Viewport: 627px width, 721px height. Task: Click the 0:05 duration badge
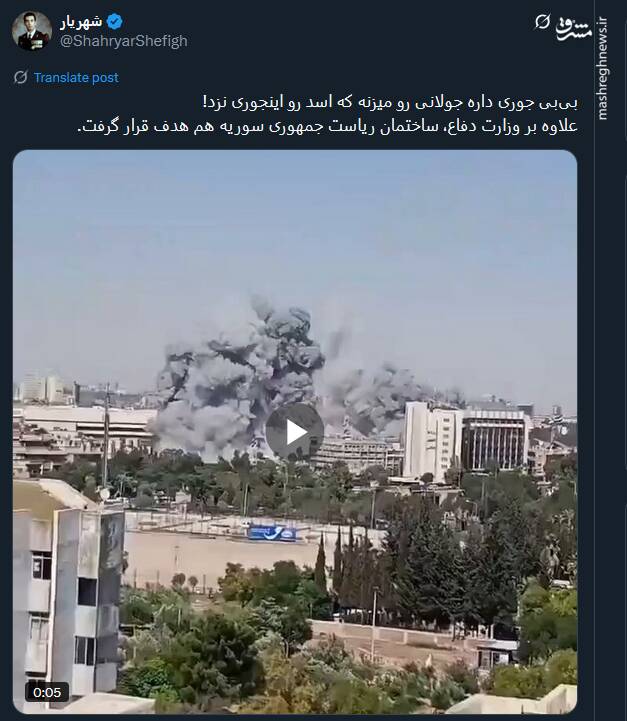point(47,692)
